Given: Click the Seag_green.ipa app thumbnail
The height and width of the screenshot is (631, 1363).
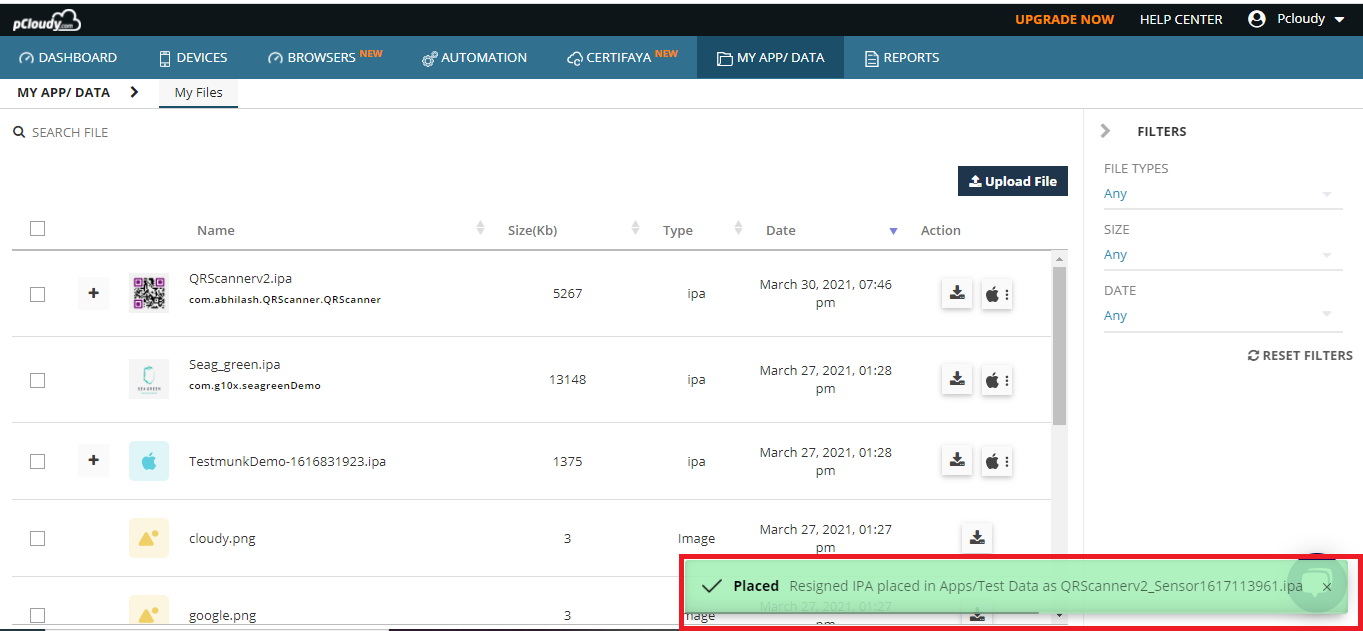Looking at the screenshot, I should click(149, 379).
